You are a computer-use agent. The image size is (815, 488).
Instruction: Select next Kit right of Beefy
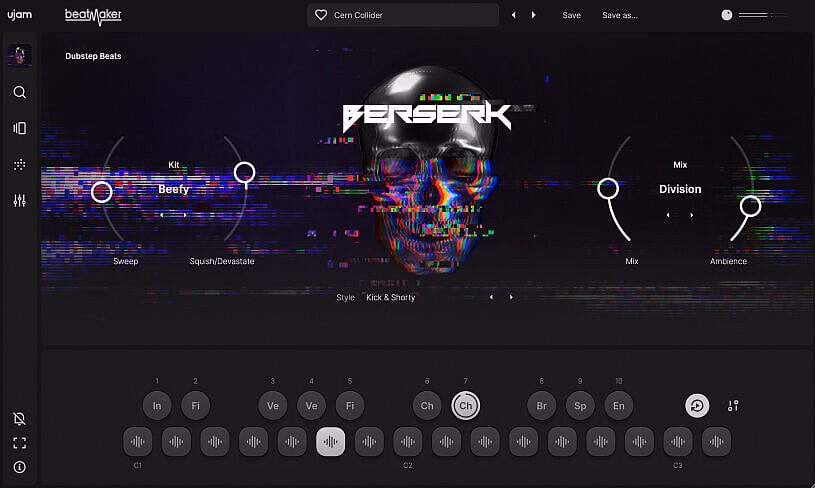coord(185,215)
